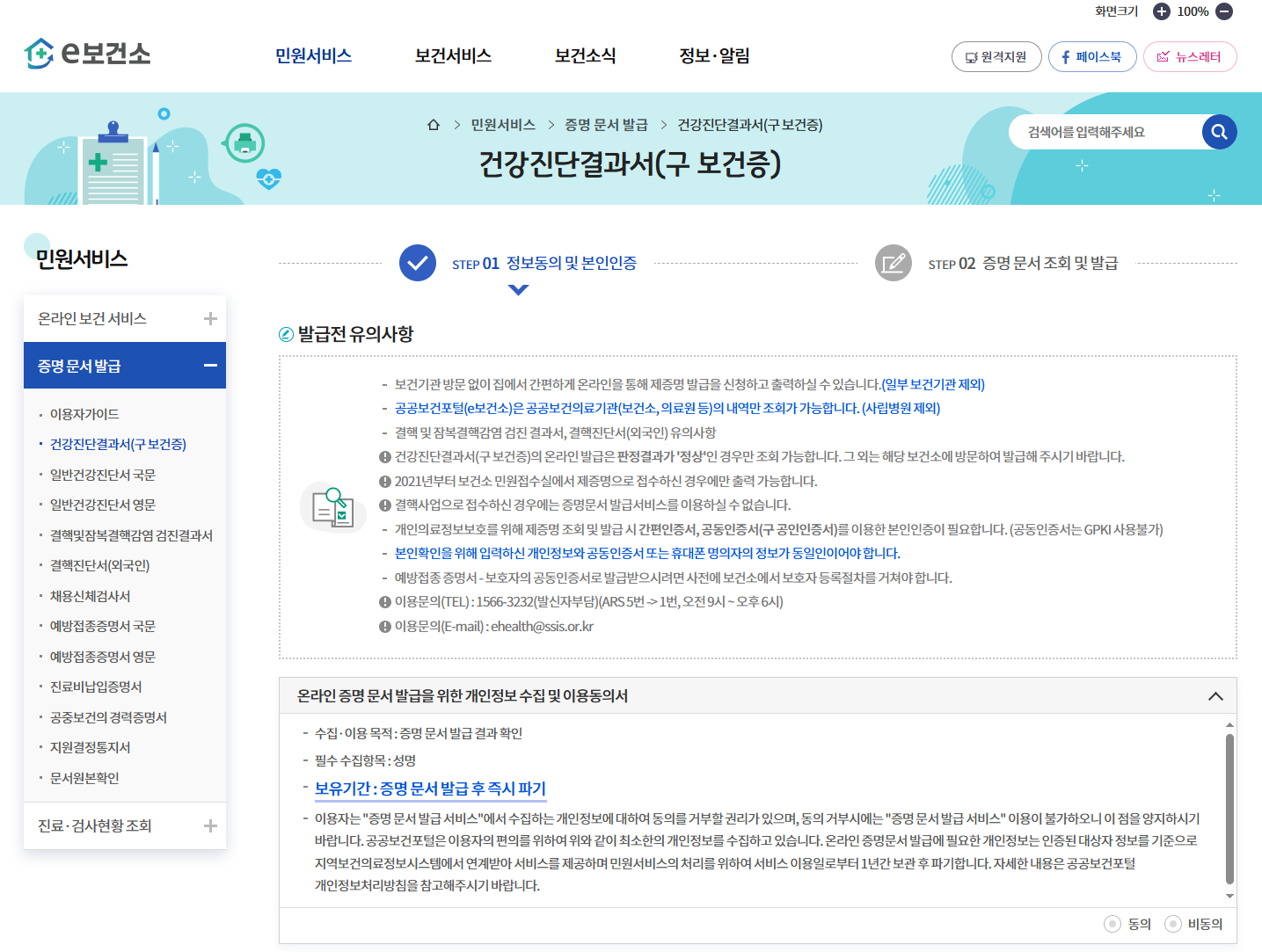Open 일반건강진단서 영문
This screenshot has height=952, width=1262.
coord(103,505)
